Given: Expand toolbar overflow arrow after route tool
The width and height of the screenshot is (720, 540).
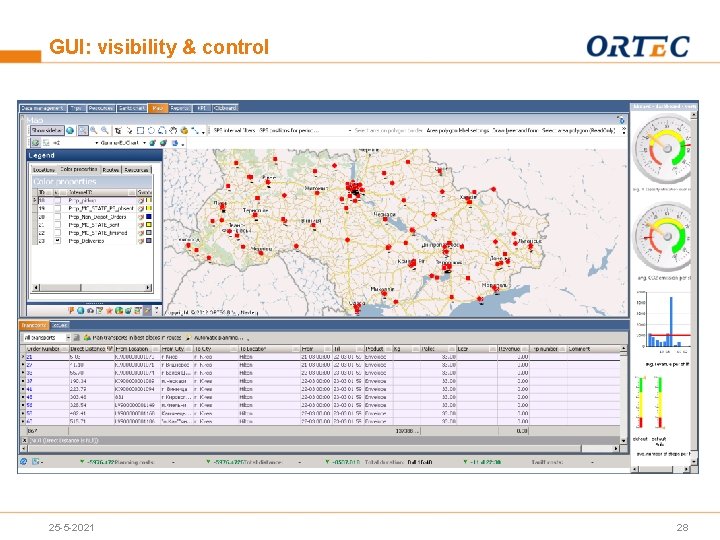Looking at the screenshot, I should tap(203, 132).
